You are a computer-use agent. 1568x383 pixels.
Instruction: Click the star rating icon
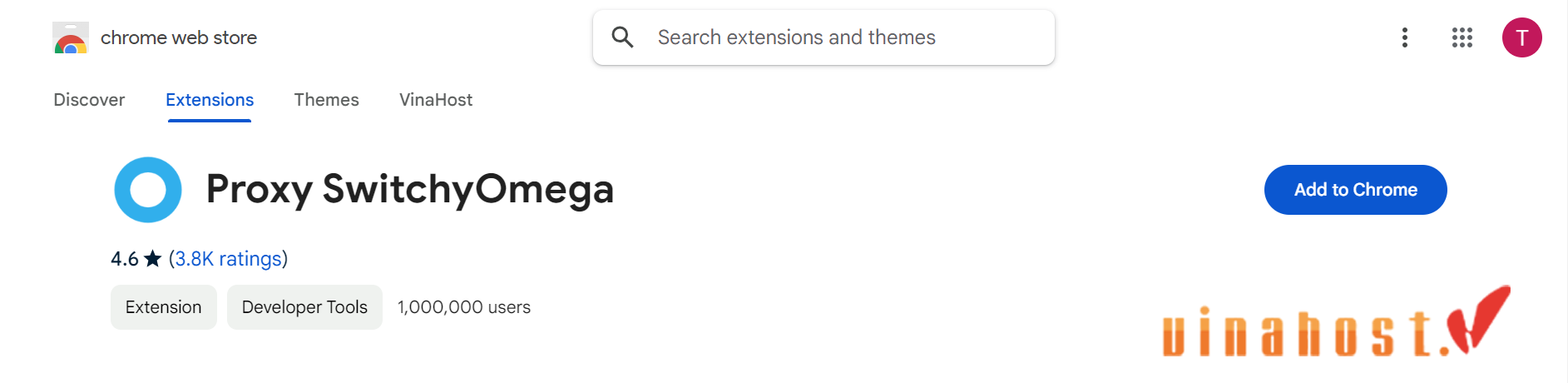click(152, 259)
